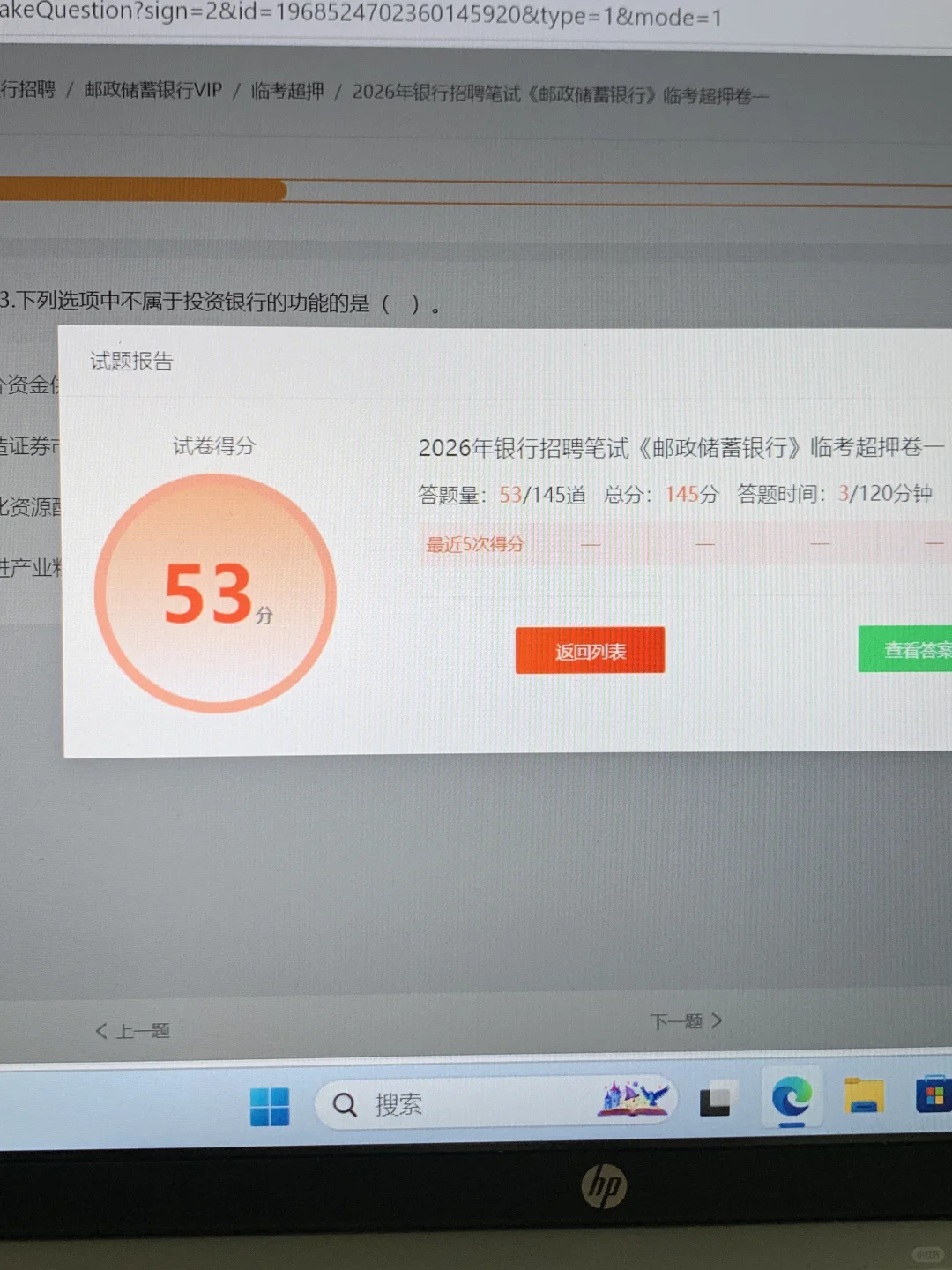Click the 总分: 145分 text
Image resolution: width=952 pixels, height=1270 pixels.
point(661,494)
